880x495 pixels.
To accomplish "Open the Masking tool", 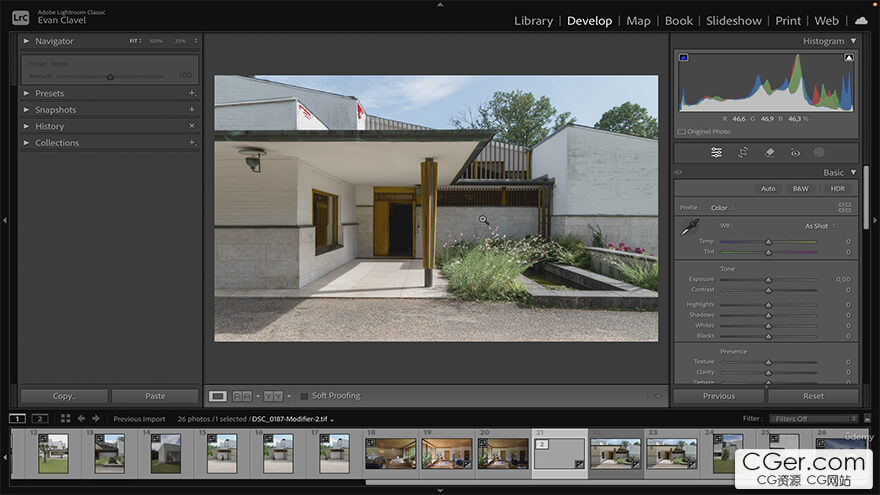I will [x=819, y=152].
